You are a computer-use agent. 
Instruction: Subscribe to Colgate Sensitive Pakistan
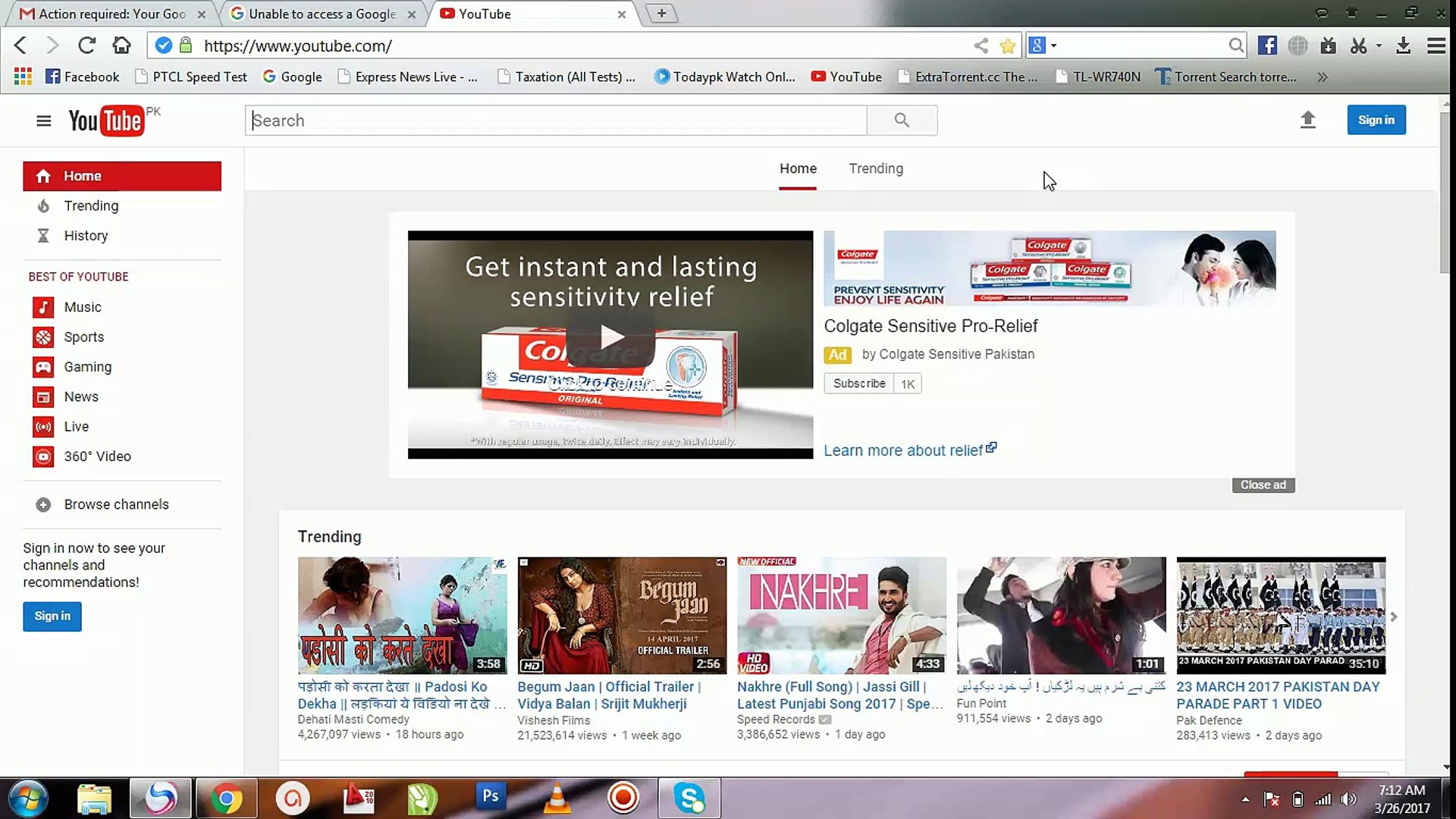click(858, 384)
